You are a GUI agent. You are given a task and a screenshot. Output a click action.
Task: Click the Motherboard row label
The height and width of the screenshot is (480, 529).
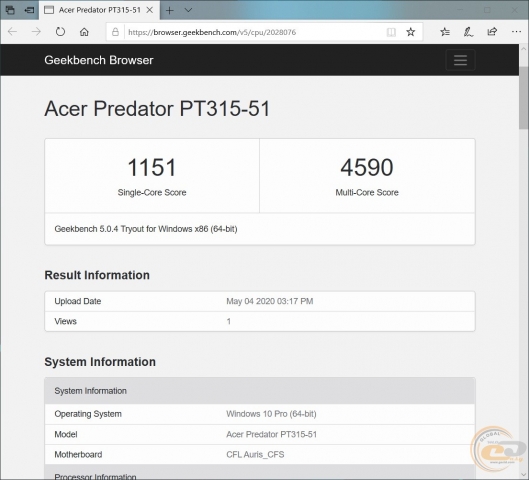tap(78, 455)
